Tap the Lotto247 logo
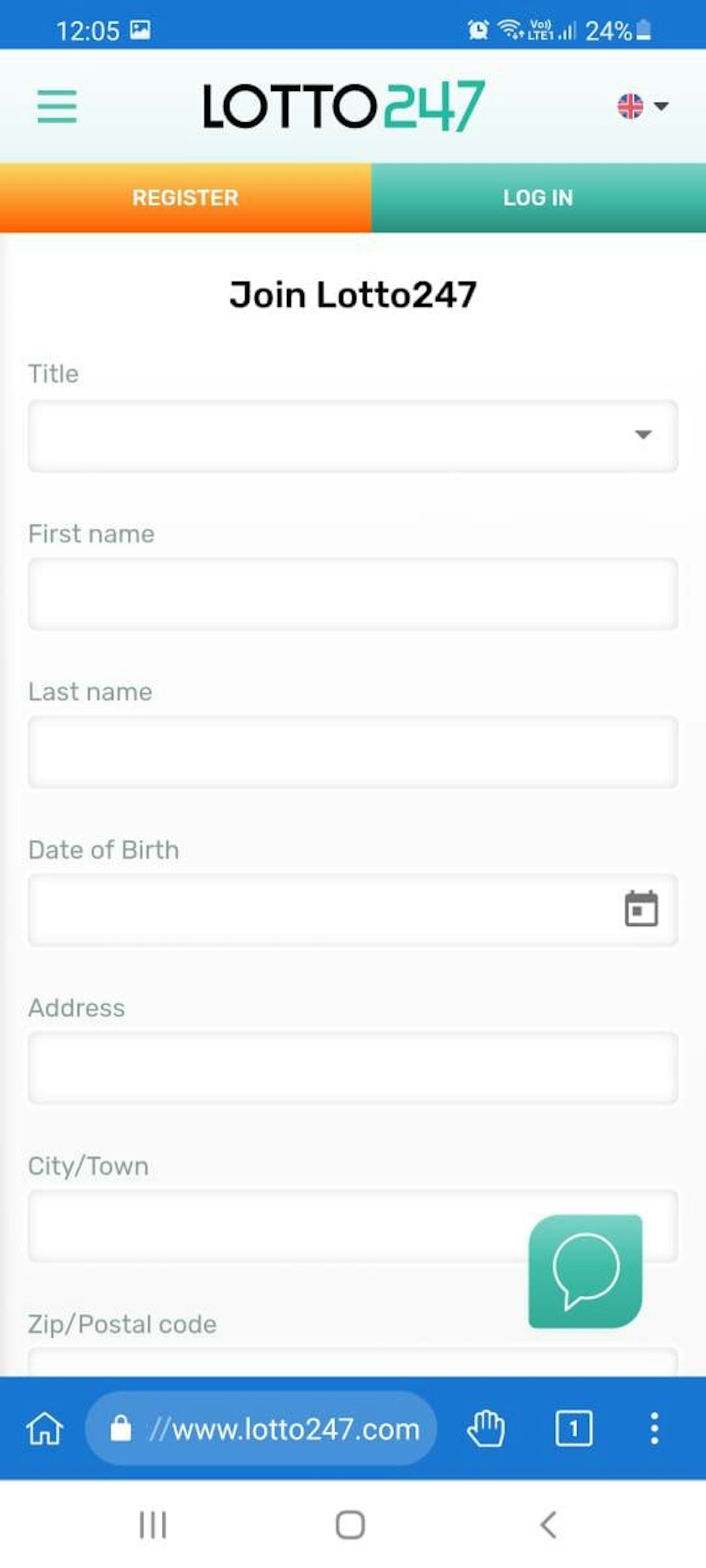706x1568 pixels. (x=344, y=106)
